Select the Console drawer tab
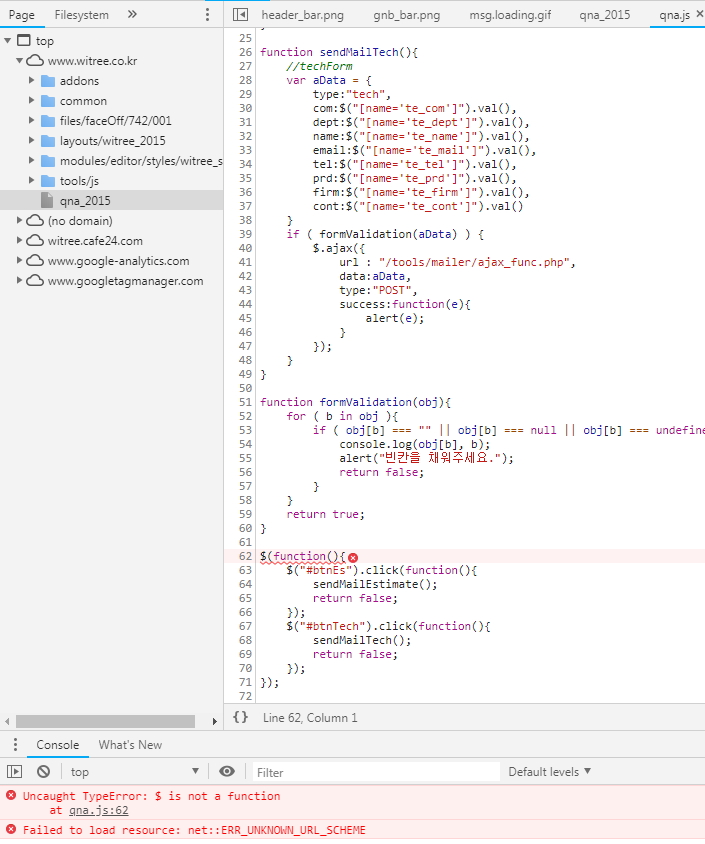This screenshot has height=844, width=705. [x=58, y=744]
